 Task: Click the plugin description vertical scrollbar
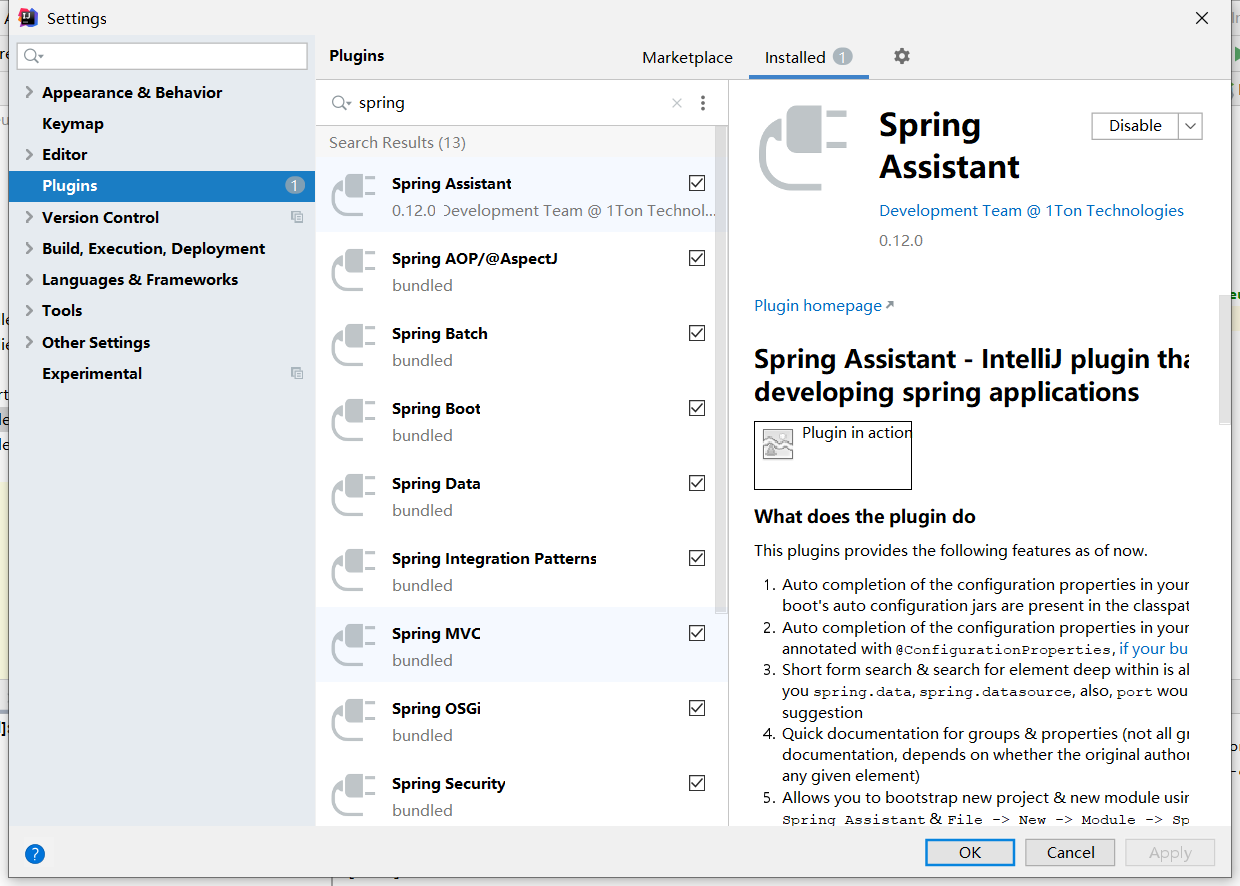pos(1225,360)
